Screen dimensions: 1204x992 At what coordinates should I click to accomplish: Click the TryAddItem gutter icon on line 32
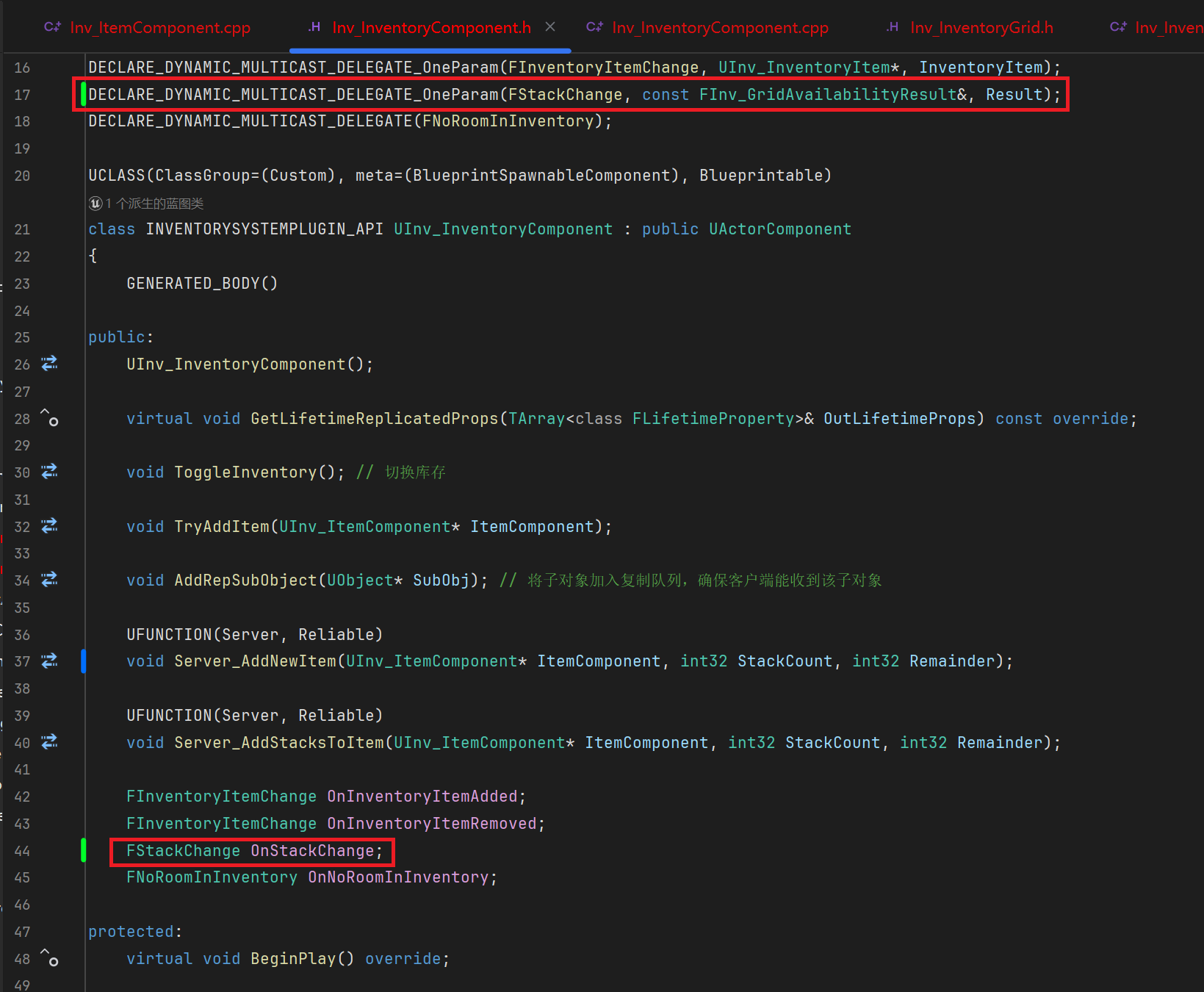(49, 526)
